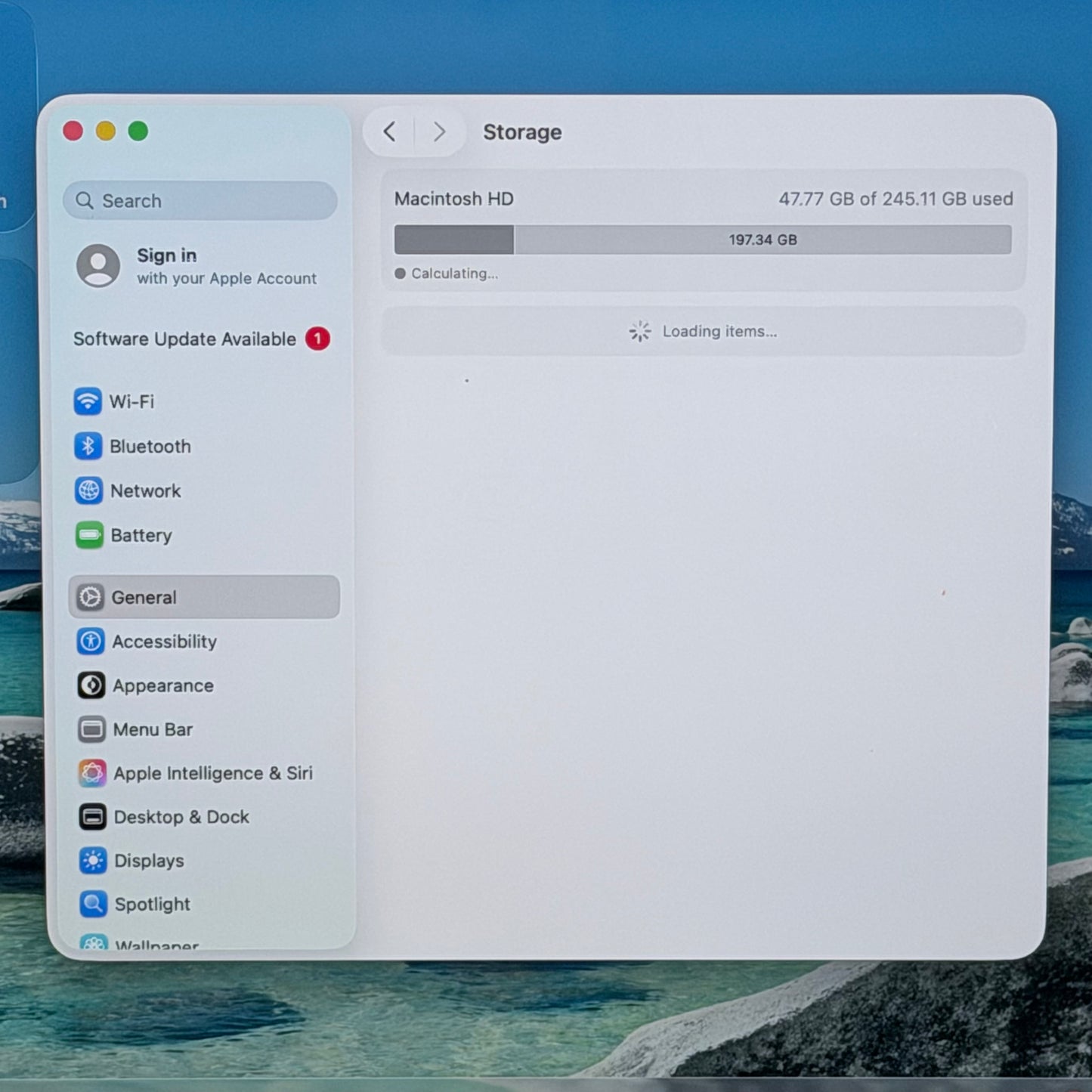Click the Storage title in the toolbar
Image resolution: width=1092 pixels, height=1092 pixels.
click(x=522, y=132)
